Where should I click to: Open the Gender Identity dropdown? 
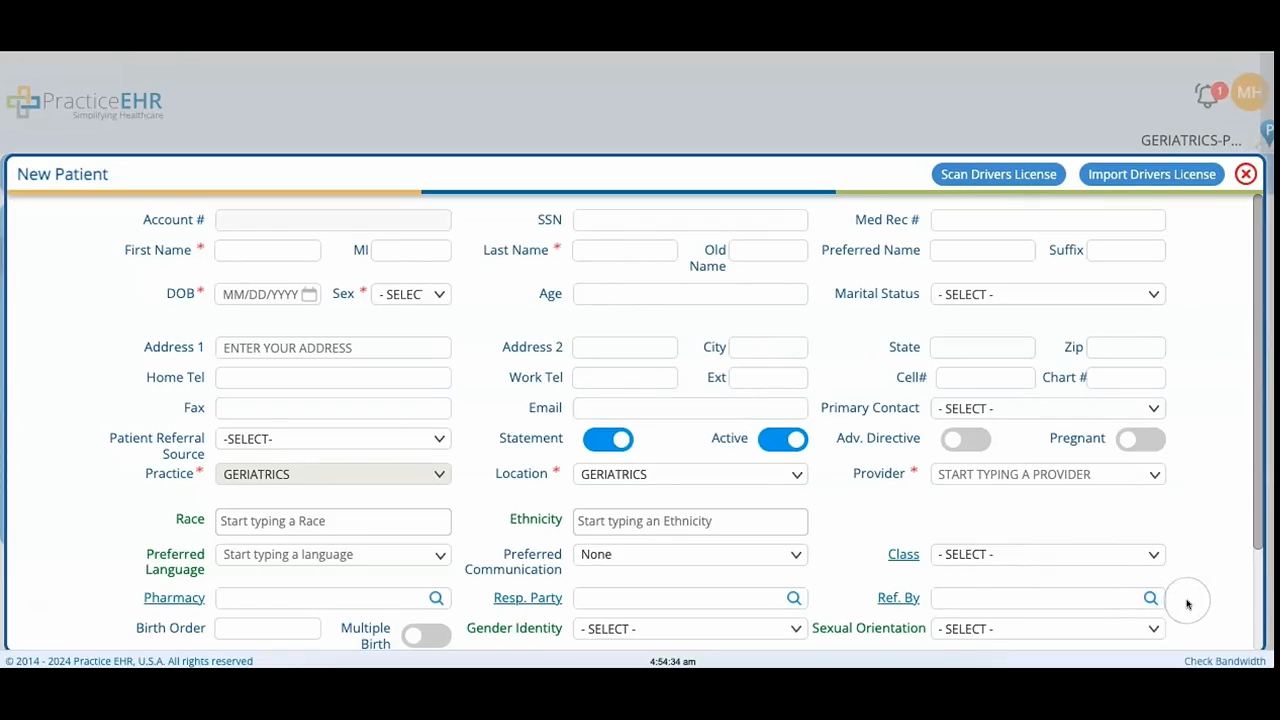(x=690, y=629)
